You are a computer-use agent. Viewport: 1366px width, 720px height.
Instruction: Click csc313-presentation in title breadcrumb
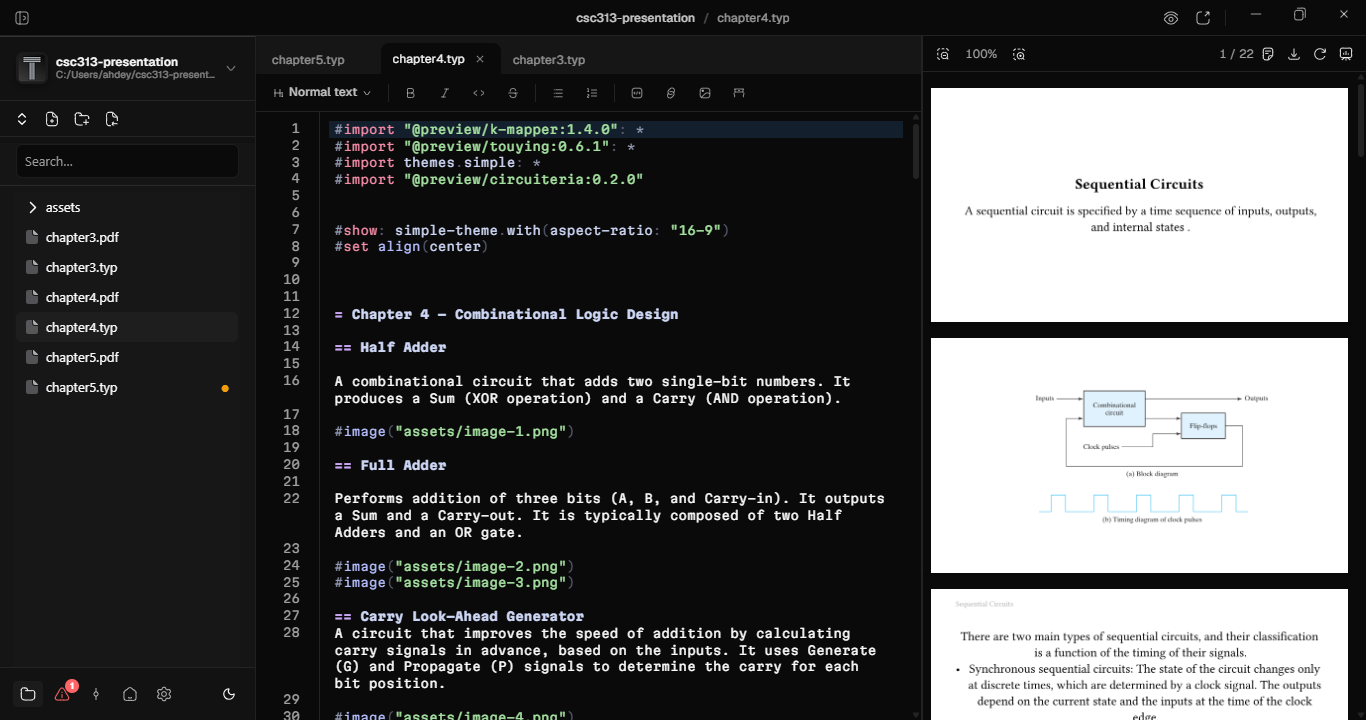(x=635, y=18)
